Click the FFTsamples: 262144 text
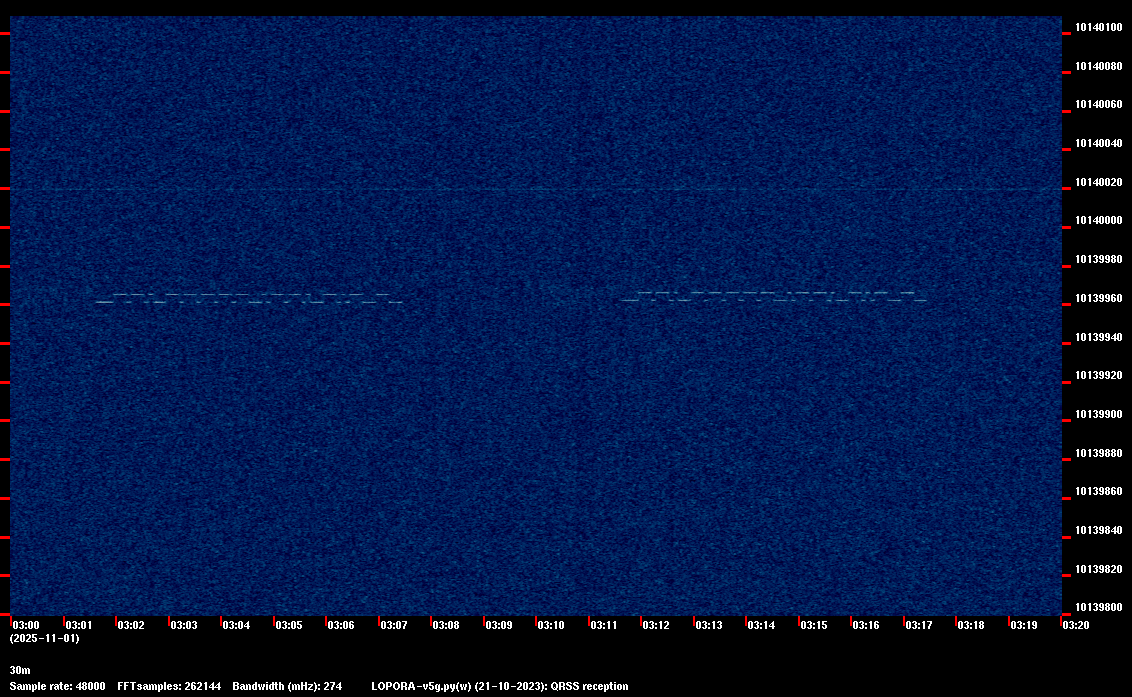Image resolution: width=1132 pixels, height=697 pixels. tap(169, 686)
